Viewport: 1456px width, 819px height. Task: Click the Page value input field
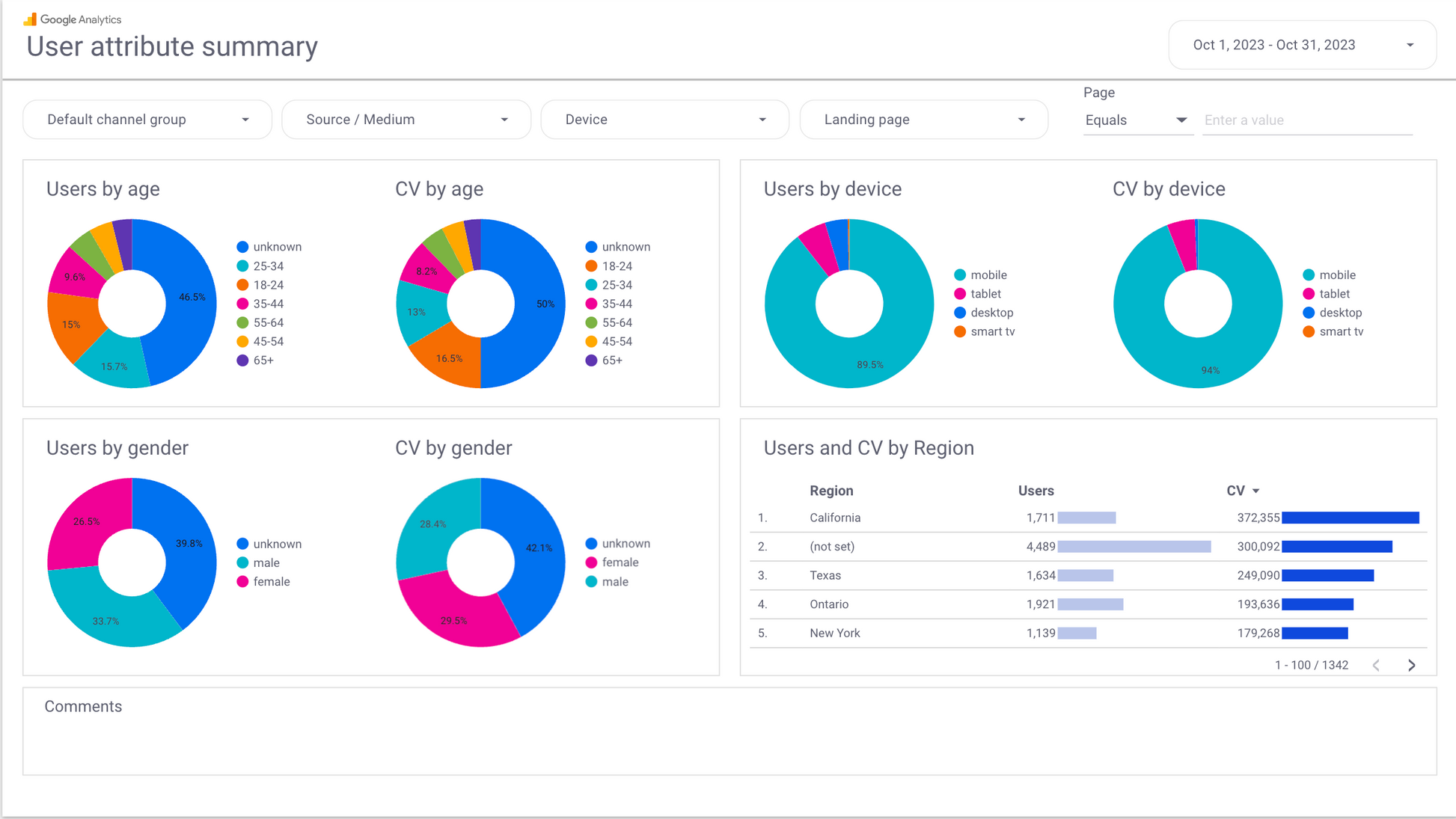(x=1306, y=120)
